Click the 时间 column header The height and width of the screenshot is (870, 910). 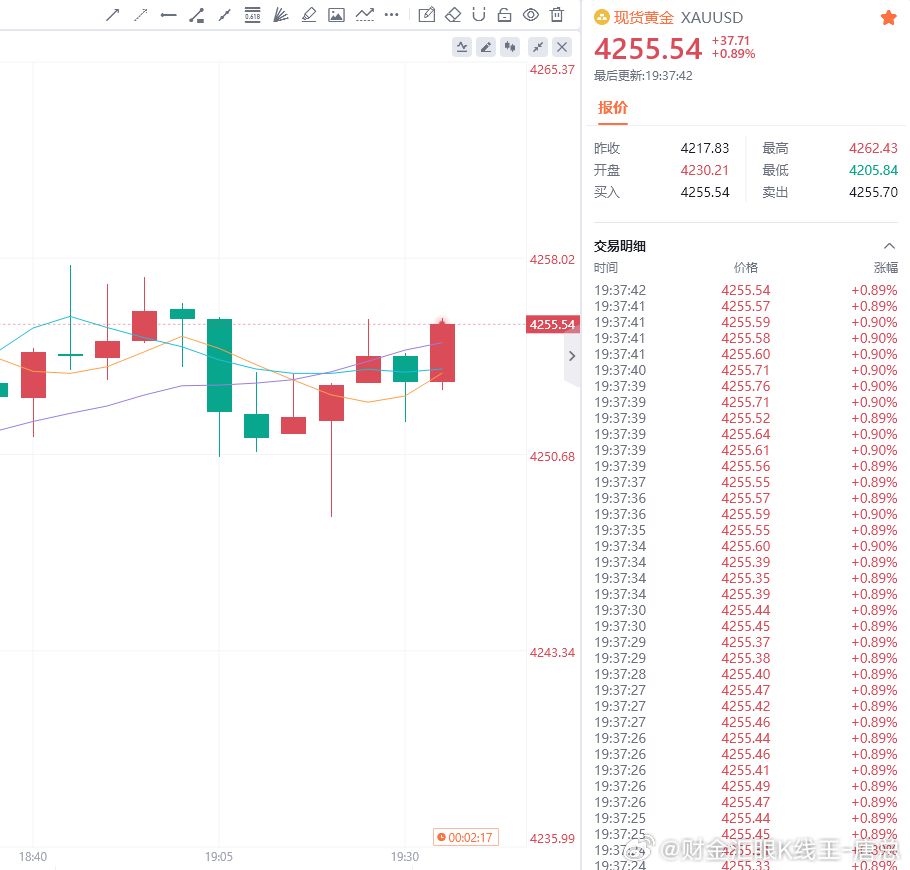click(606, 268)
